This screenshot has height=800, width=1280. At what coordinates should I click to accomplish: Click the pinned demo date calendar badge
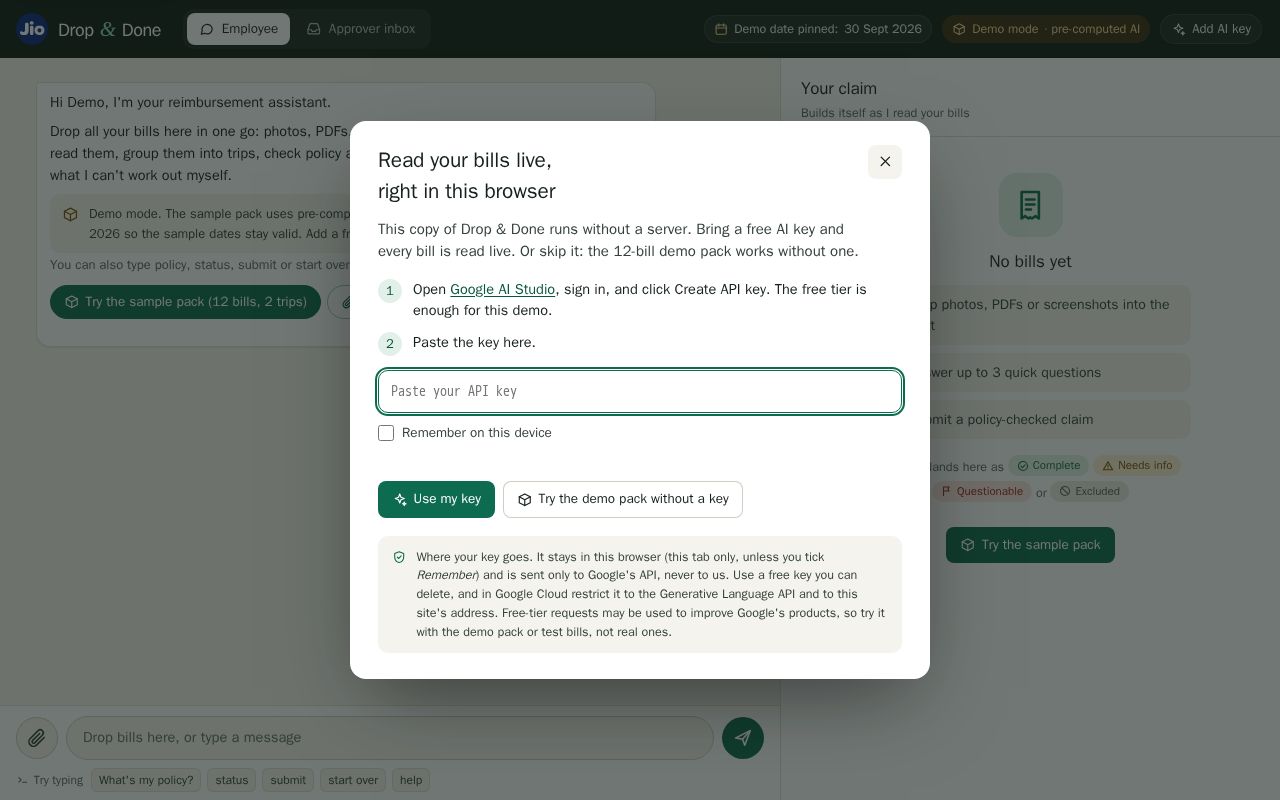(x=818, y=29)
